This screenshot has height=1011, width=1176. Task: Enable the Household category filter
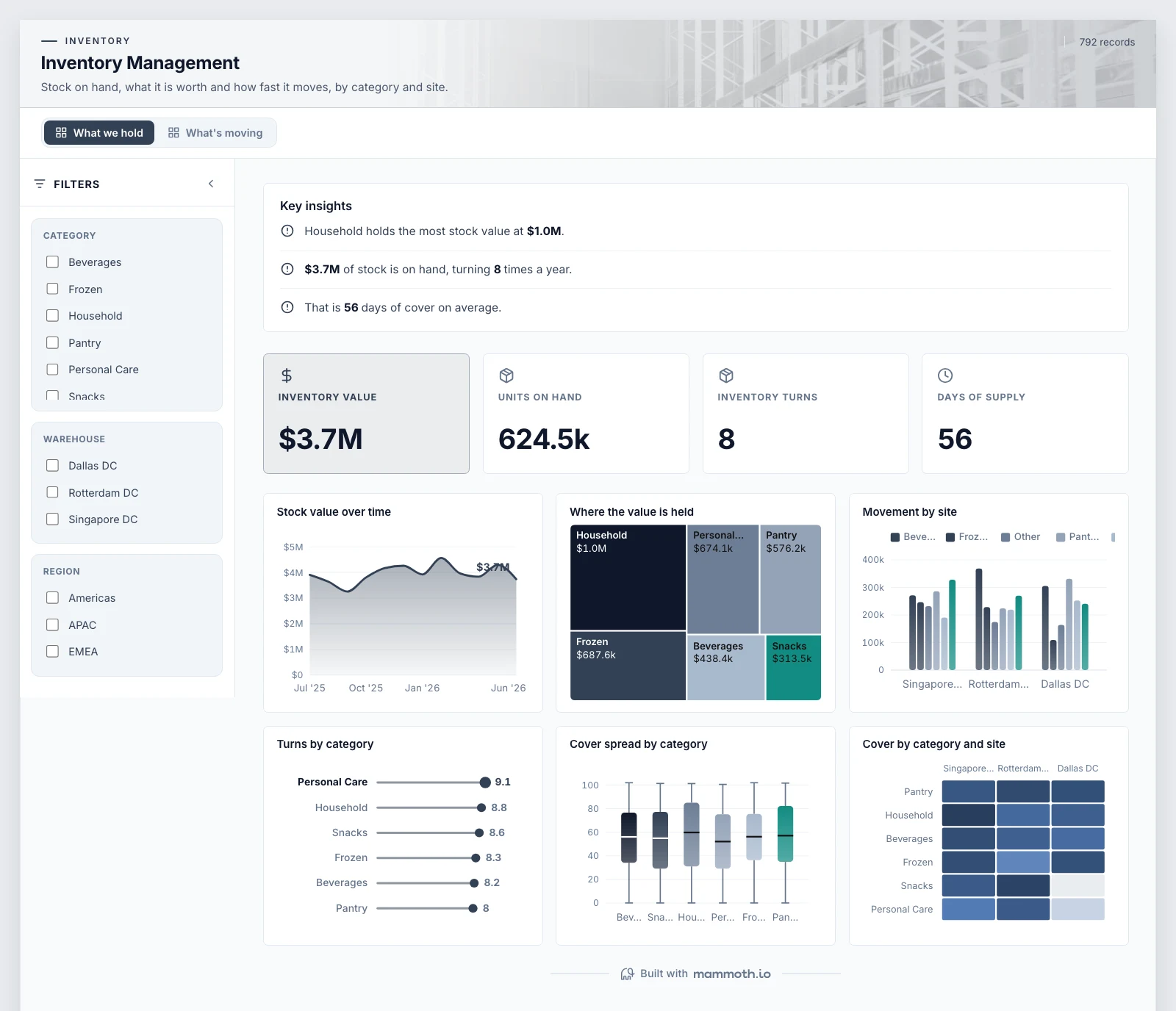coord(53,316)
